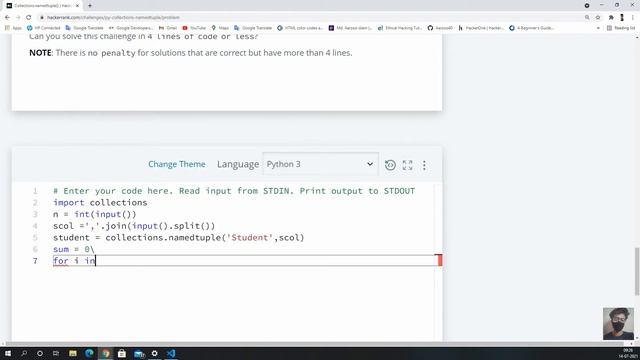
Task: Open the GitHub Aarooz40 bookmark
Action: [440, 28]
